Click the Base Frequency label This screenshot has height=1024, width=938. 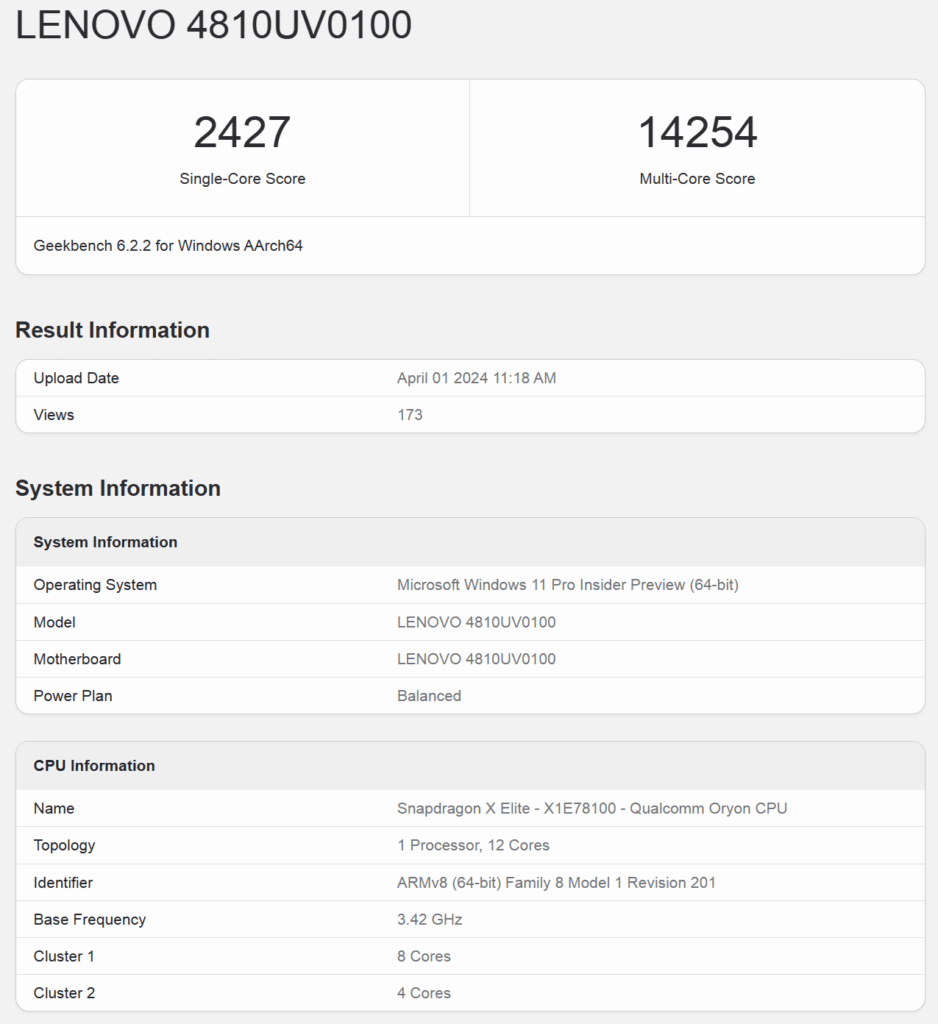point(89,920)
